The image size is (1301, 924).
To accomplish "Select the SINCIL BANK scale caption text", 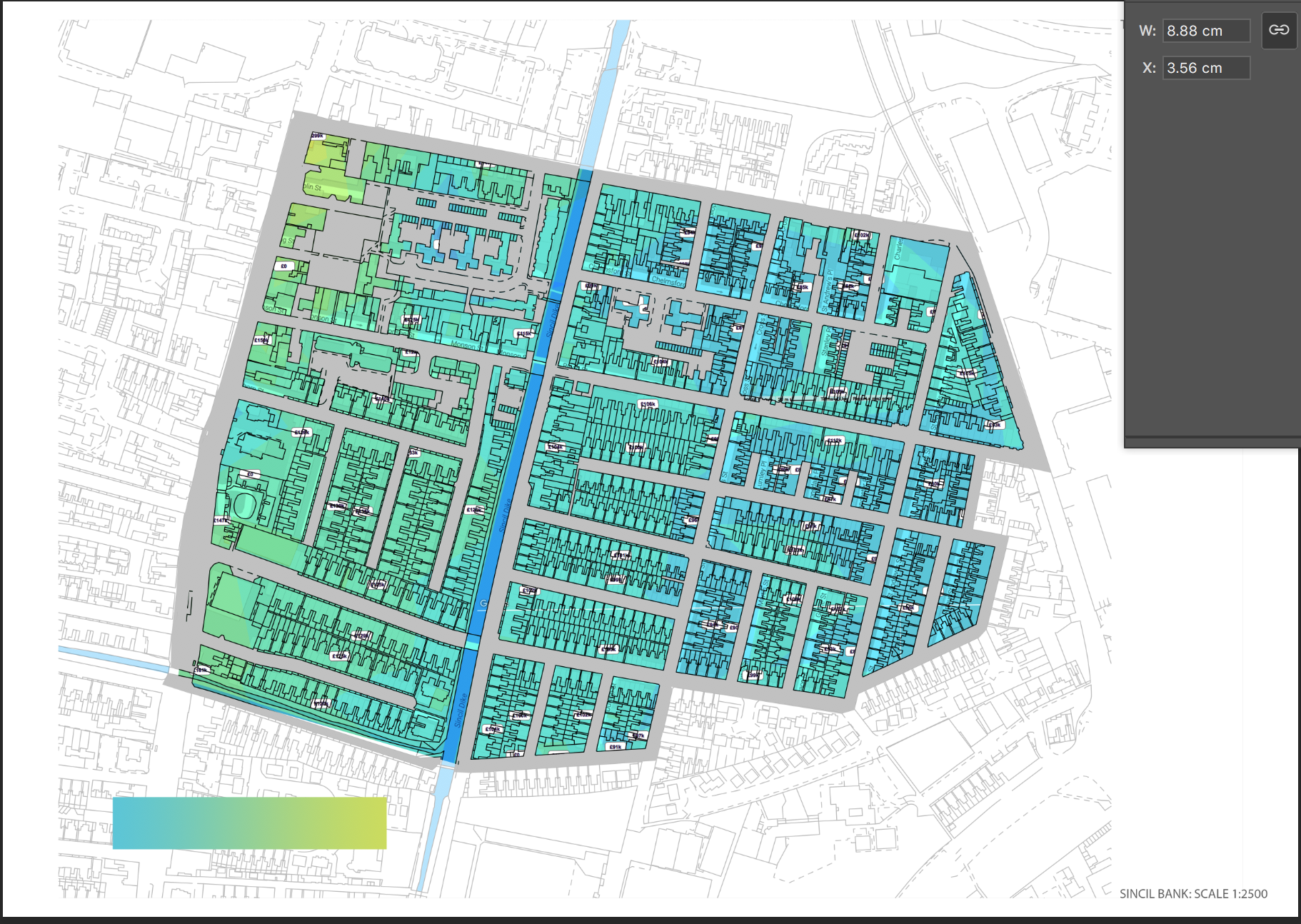I will point(1192,893).
